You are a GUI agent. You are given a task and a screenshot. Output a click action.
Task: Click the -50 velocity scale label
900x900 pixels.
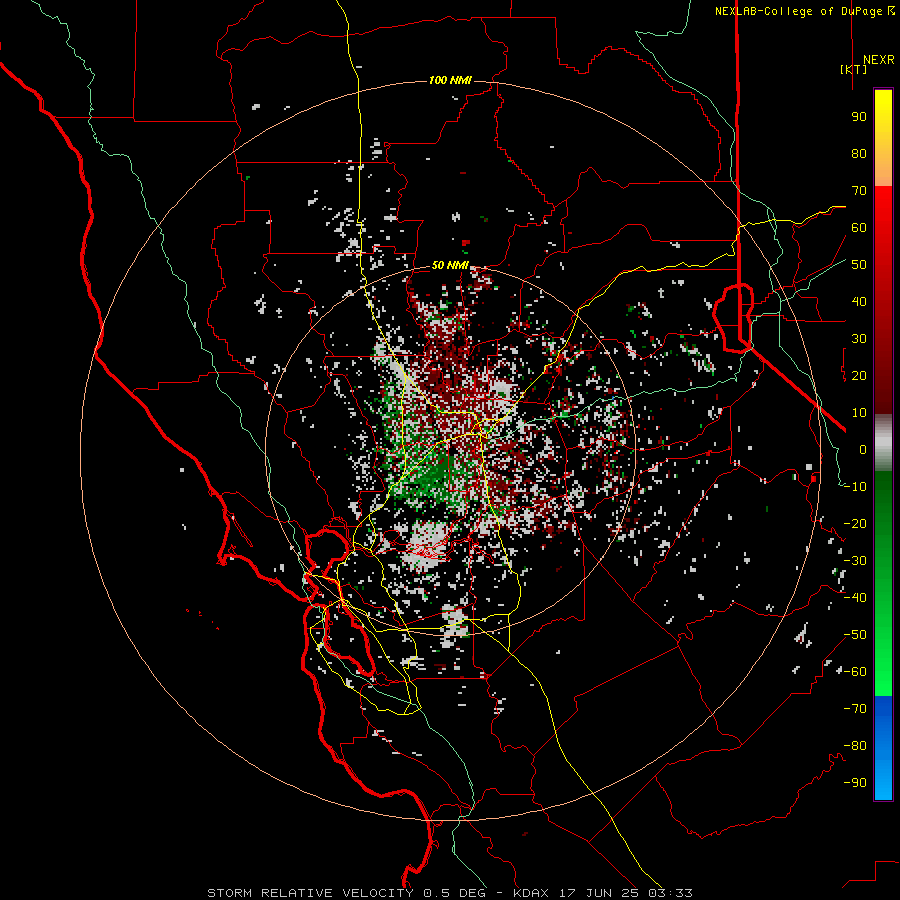click(x=855, y=635)
